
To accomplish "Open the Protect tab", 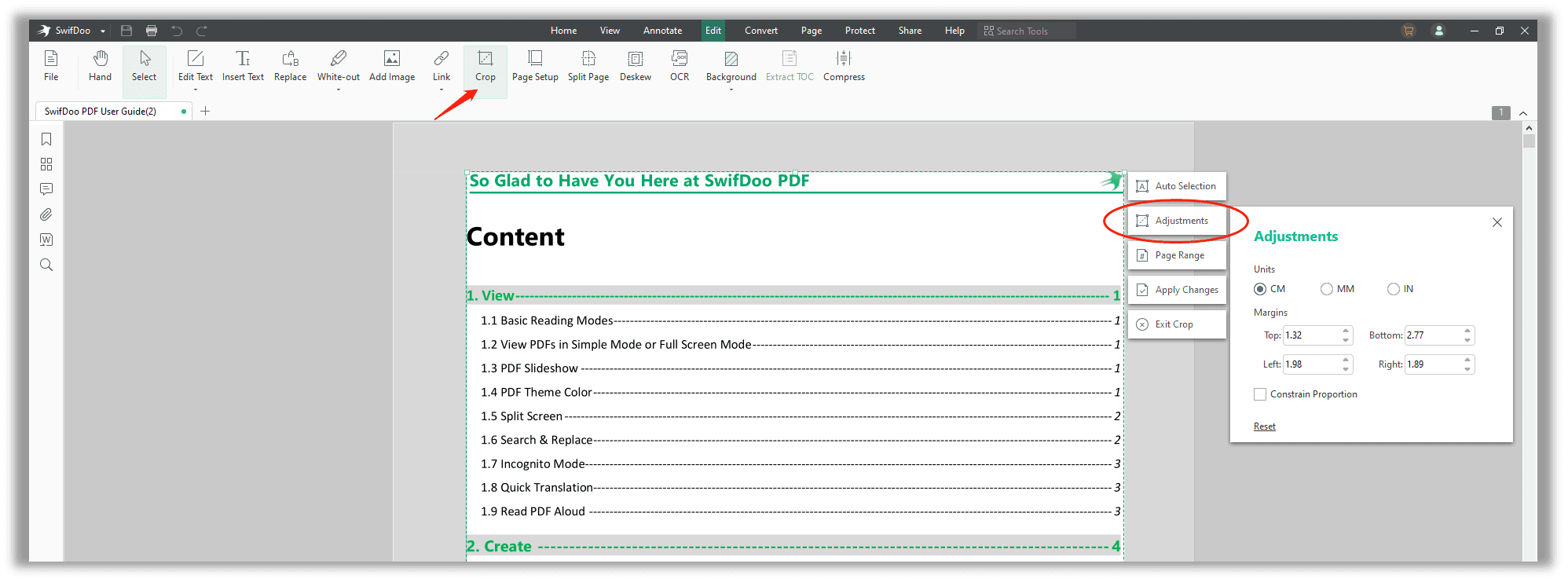I will click(x=860, y=31).
